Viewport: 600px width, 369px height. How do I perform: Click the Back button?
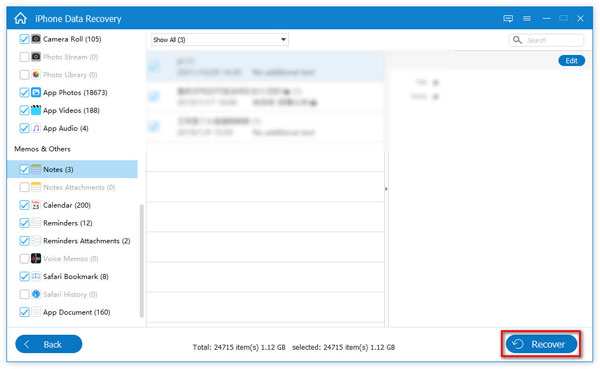[x=49, y=344]
